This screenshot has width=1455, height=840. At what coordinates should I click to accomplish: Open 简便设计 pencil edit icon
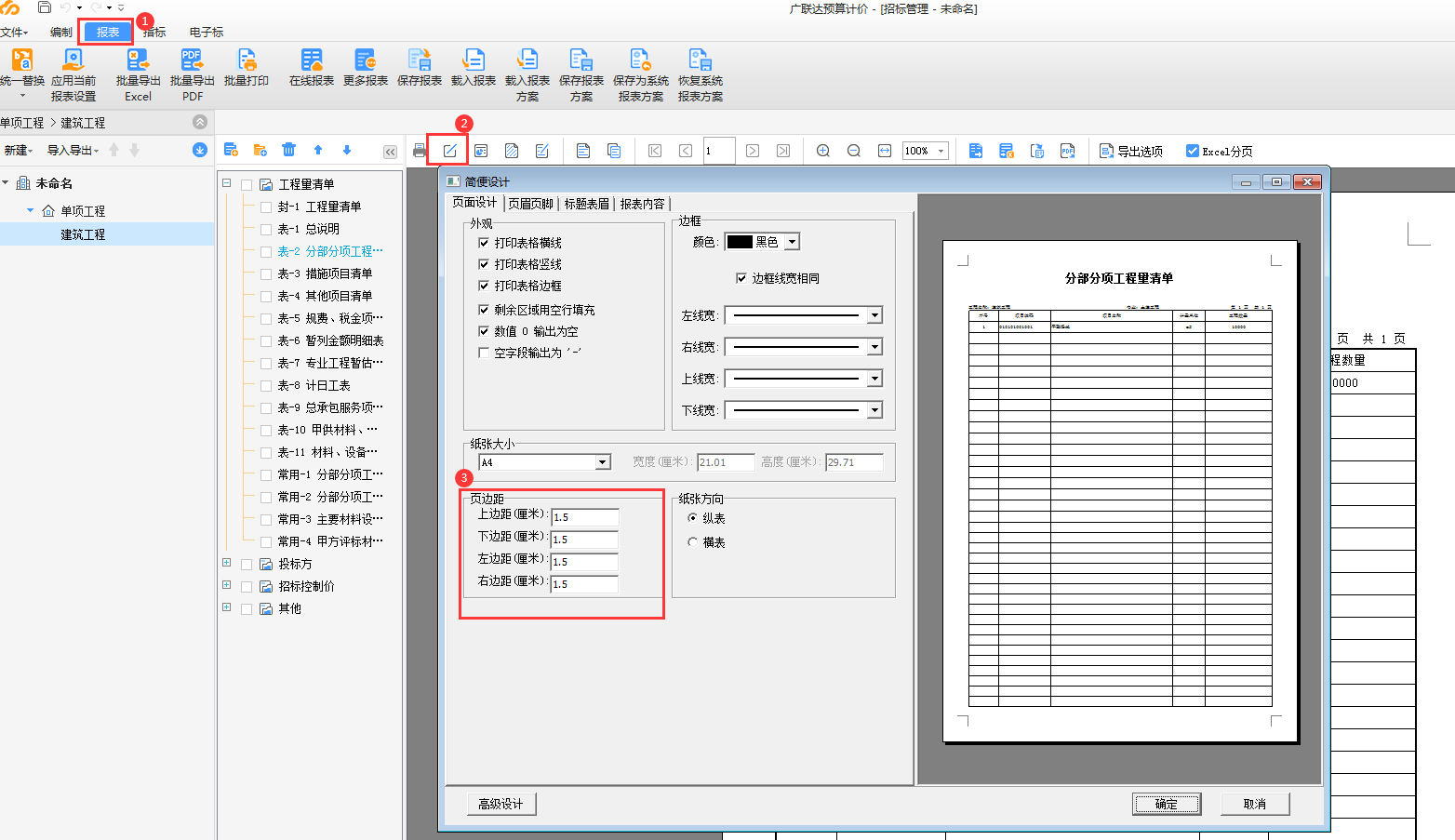[x=449, y=151]
